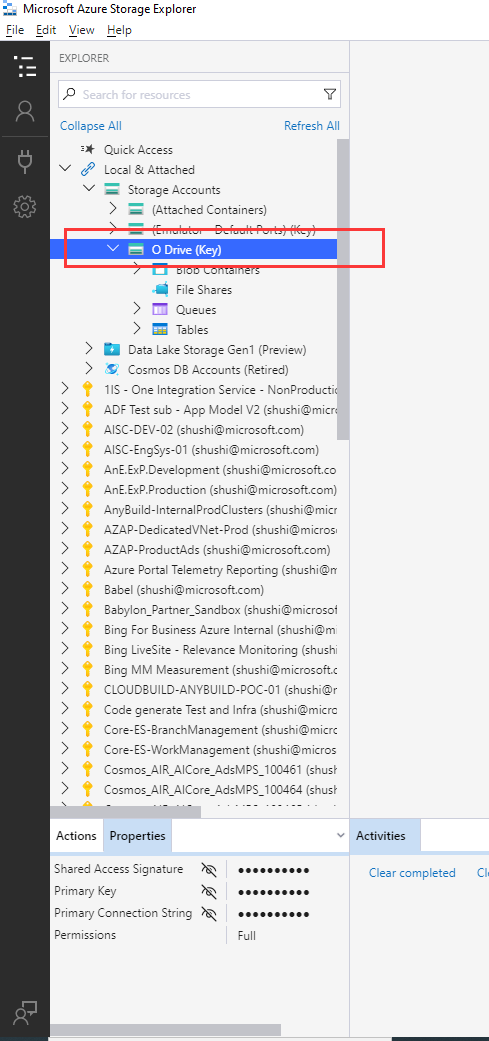Open the Explorer view in the sidebar
The image size is (489, 1041).
pyautogui.click(x=25, y=66)
